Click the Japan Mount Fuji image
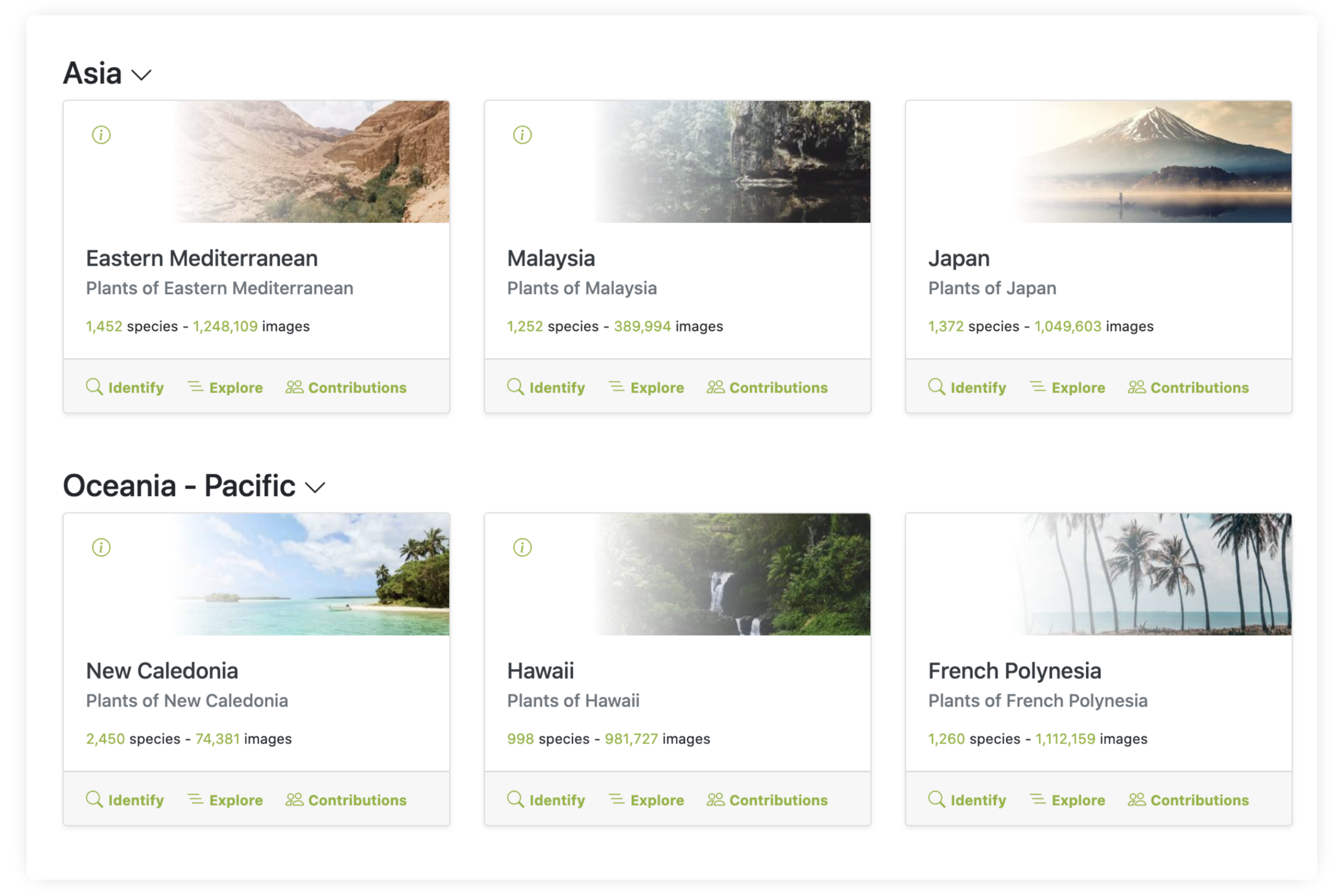 [1153, 162]
